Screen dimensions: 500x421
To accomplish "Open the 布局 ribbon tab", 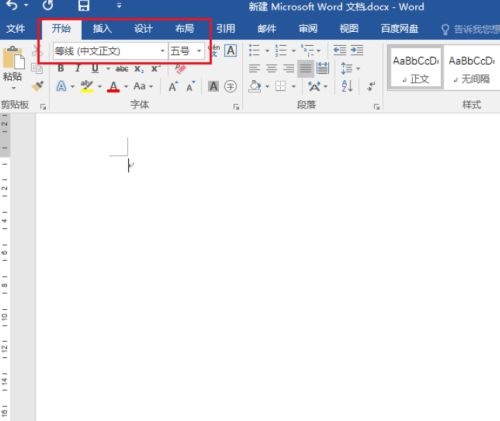I will tap(185, 29).
